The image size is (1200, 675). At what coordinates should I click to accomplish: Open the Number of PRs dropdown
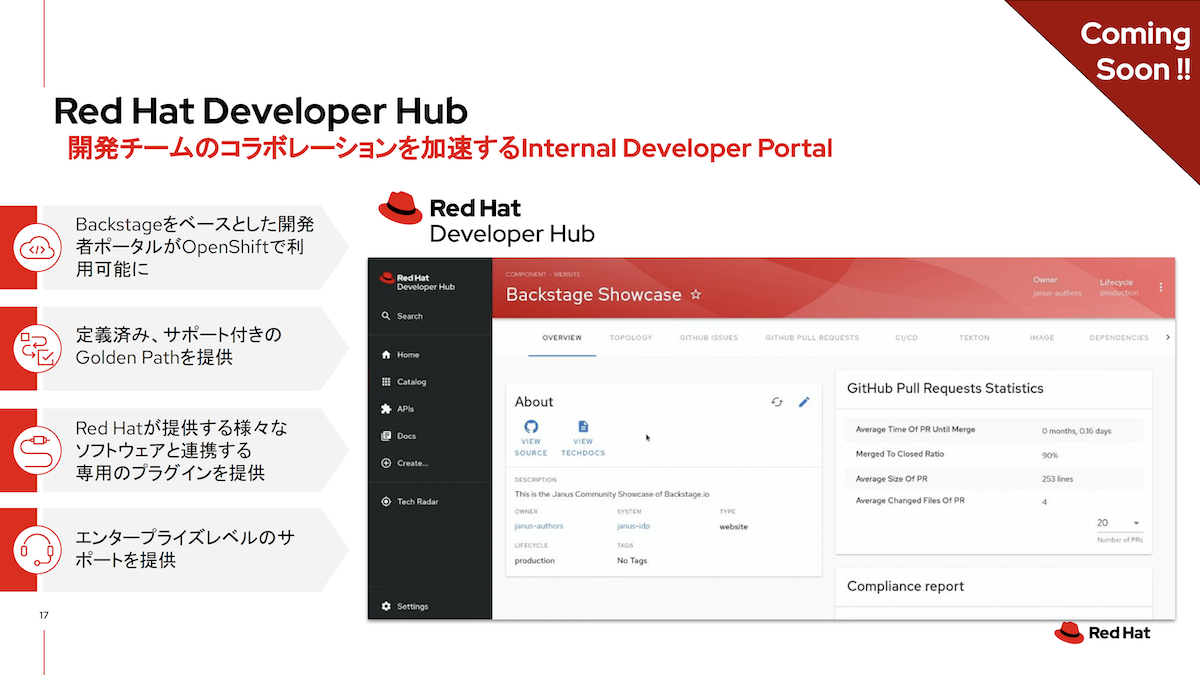[1119, 523]
